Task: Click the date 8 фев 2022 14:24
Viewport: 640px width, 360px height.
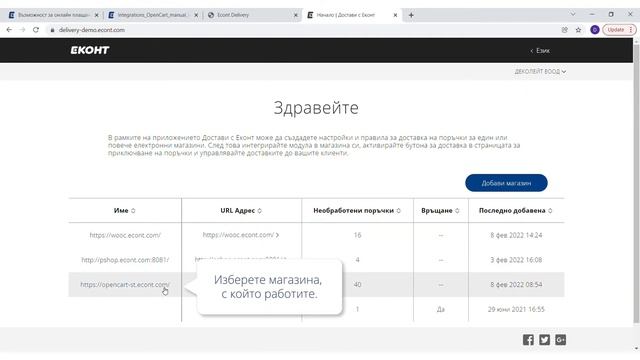Action: pyautogui.click(x=516, y=235)
